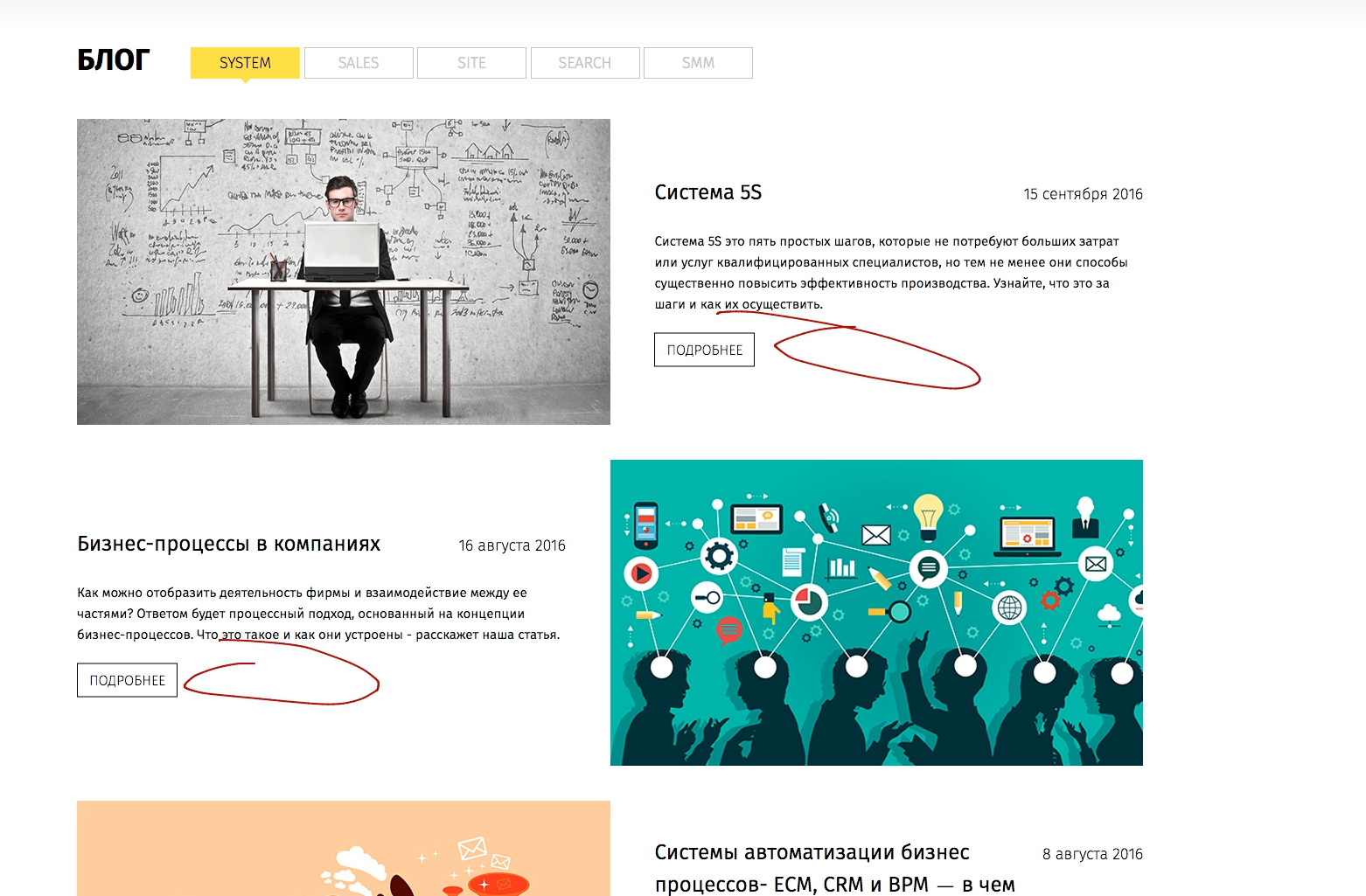The image size is (1366, 896).
Task: Click ПОДРОБНЕЕ under Бизнес-процессы в компаниях
Action: (x=127, y=680)
